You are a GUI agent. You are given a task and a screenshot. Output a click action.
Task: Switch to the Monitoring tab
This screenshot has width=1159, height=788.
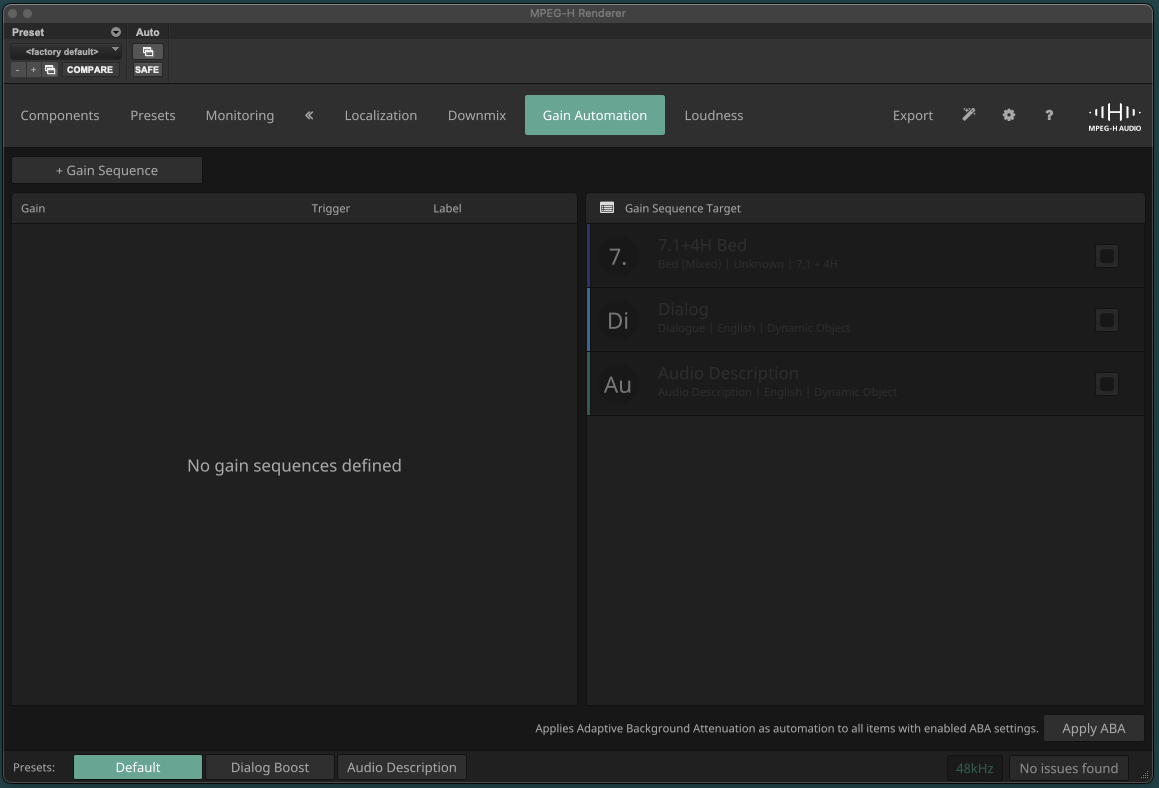tap(239, 115)
